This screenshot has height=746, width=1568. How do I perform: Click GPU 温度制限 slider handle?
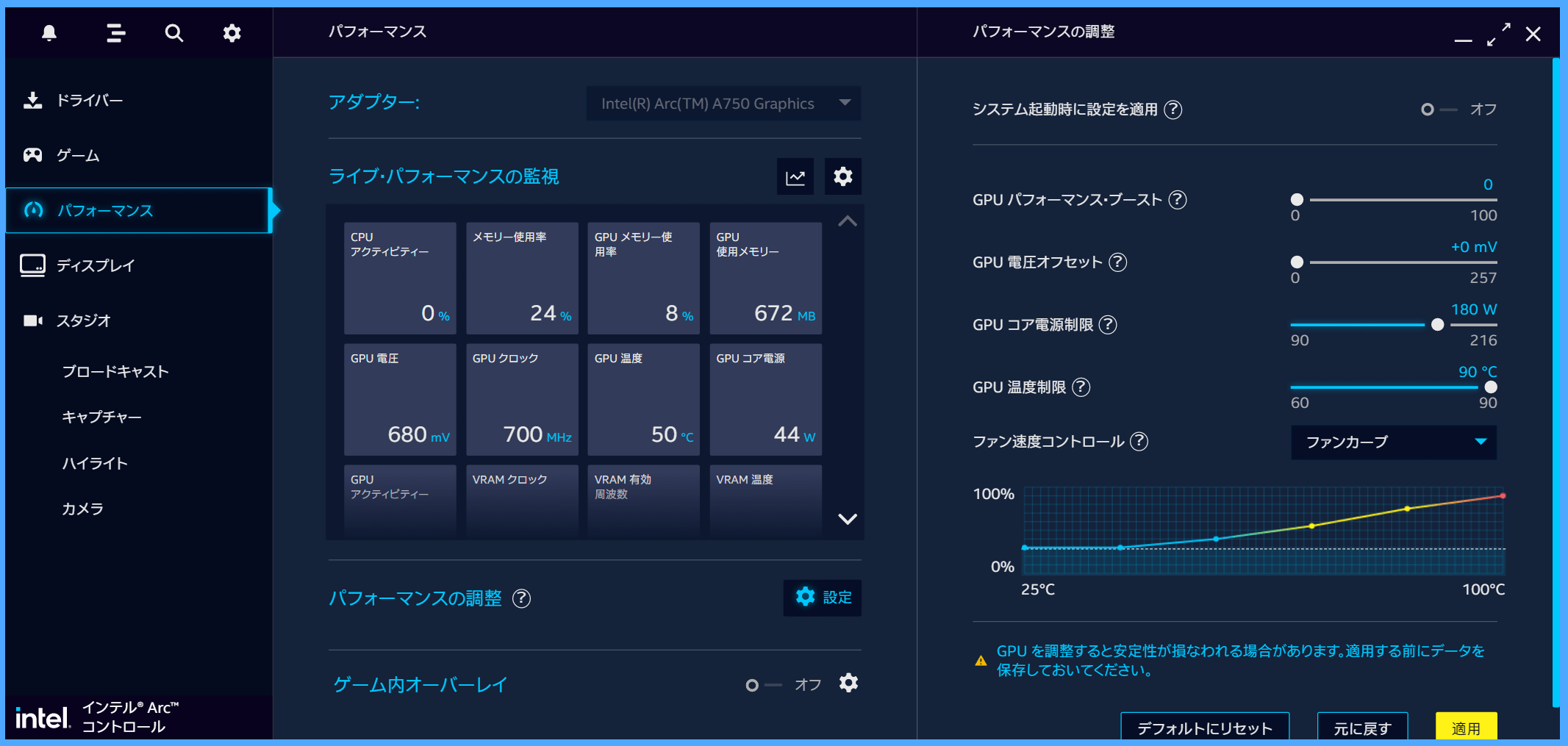1491,387
